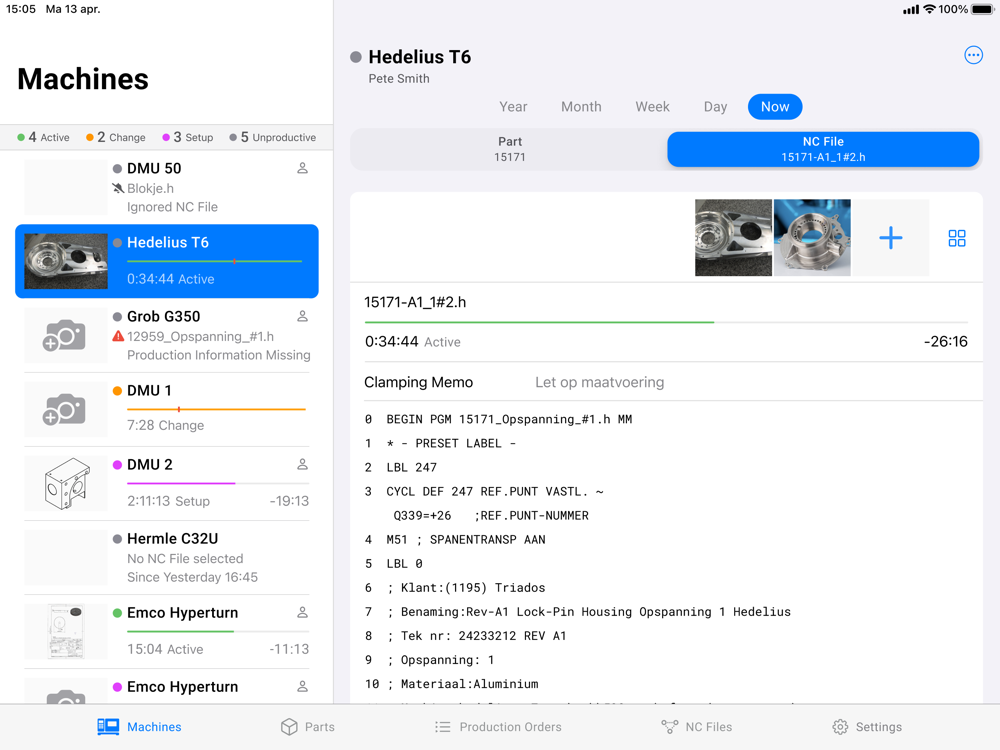The width and height of the screenshot is (1000, 750).
Task: Select the DMU 2 machine name
Action: click(x=149, y=464)
